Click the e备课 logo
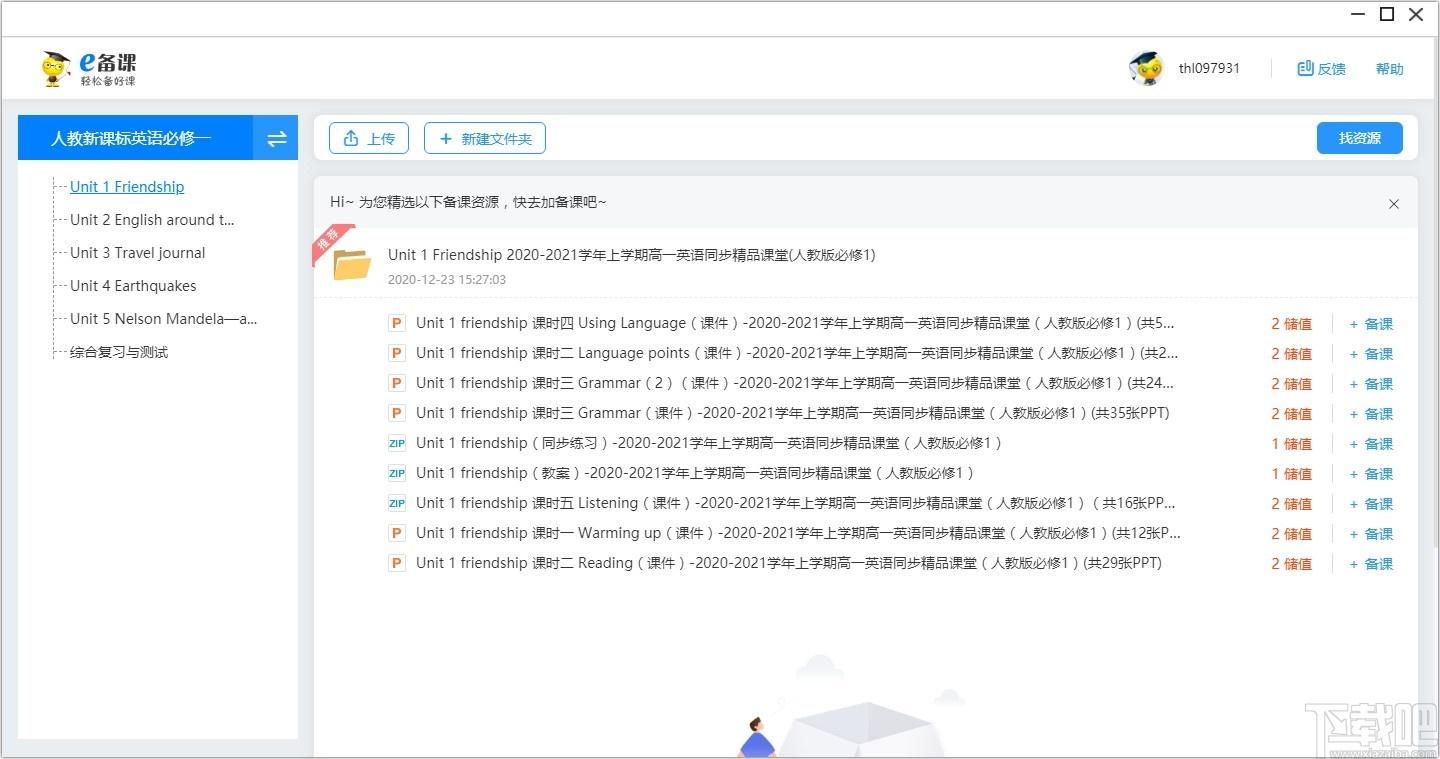1440x759 pixels. (x=89, y=68)
